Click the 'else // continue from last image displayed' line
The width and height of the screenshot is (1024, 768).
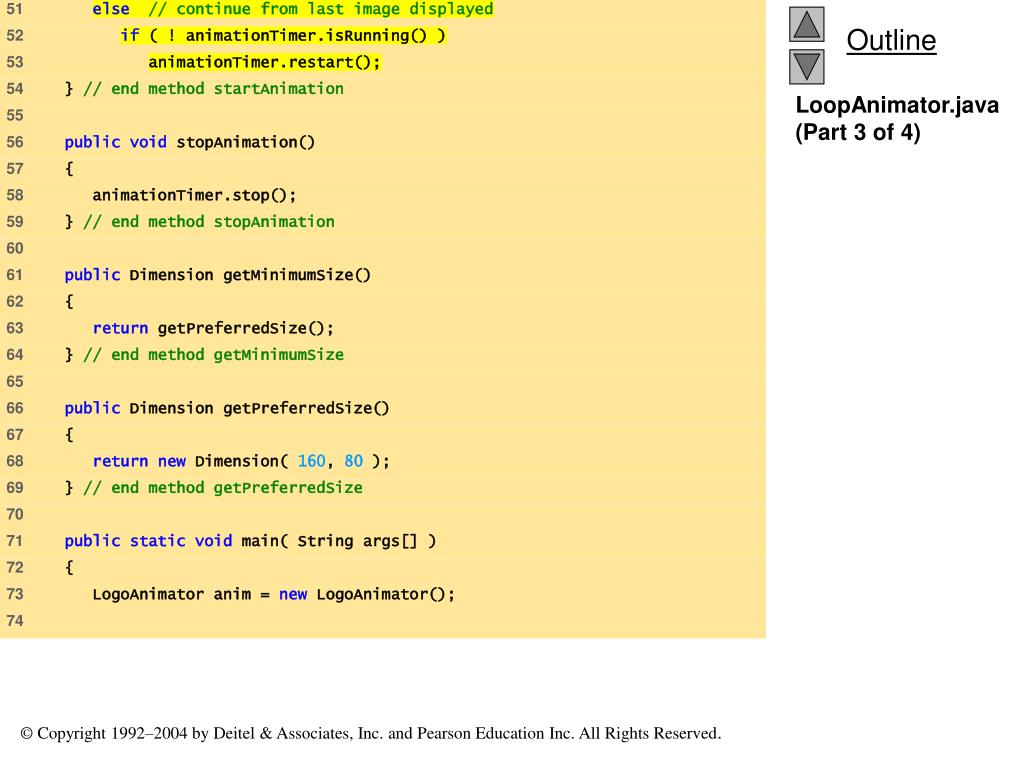(293, 9)
